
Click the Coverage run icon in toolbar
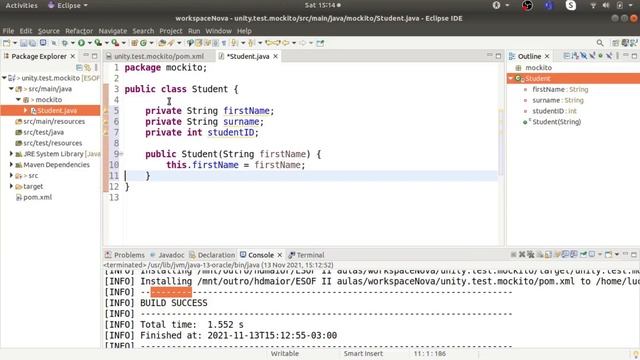pyautogui.click(x=98, y=43)
